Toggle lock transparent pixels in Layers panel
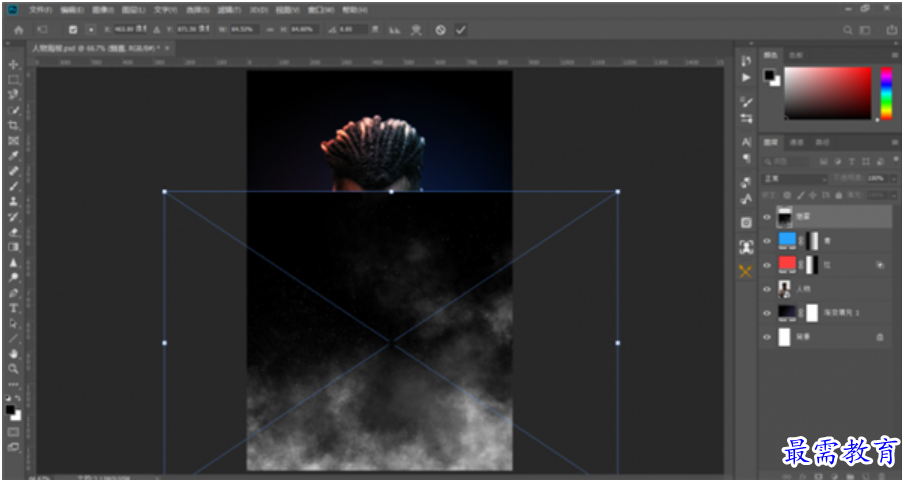Viewport: 906px width, 483px height. click(x=787, y=195)
